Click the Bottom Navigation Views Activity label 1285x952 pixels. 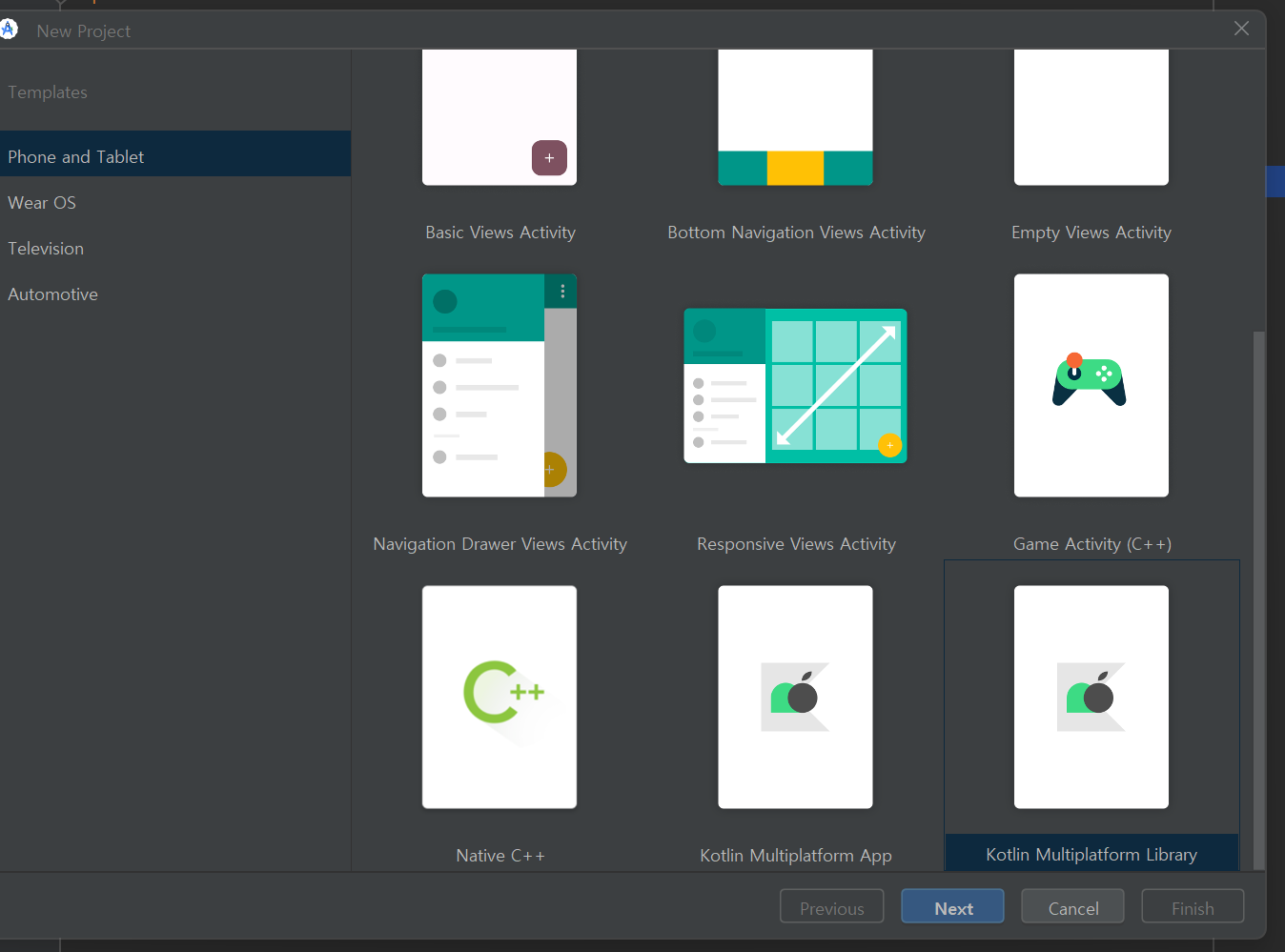point(796,233)
